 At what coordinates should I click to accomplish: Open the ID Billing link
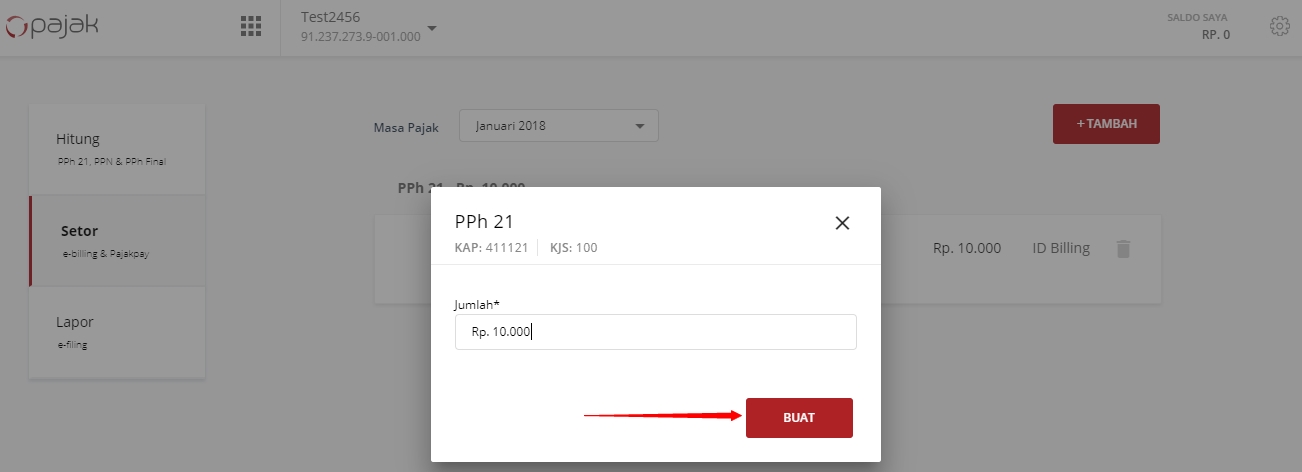[1061, 248]
